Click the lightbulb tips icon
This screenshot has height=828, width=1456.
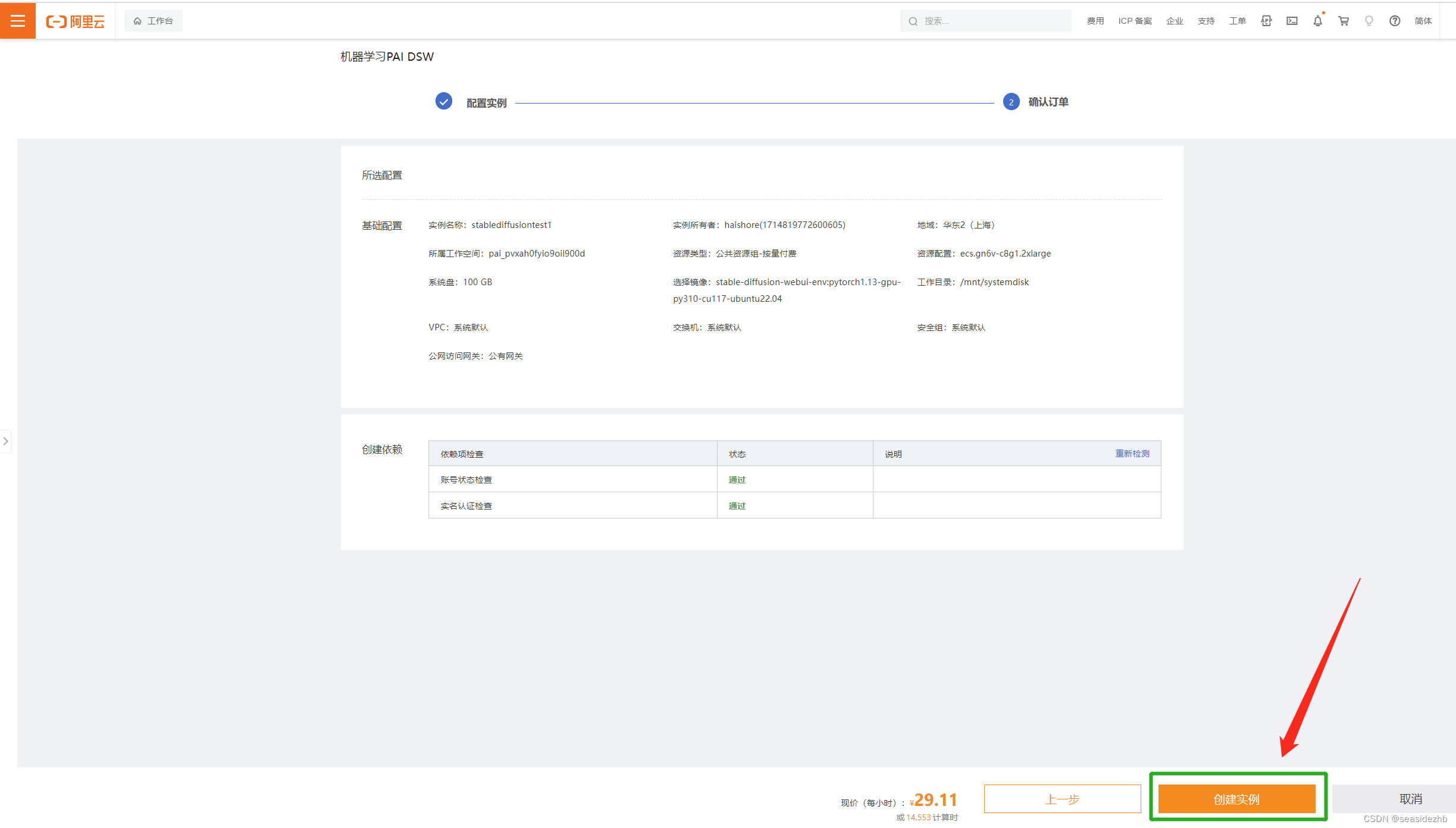point(1369,21)
